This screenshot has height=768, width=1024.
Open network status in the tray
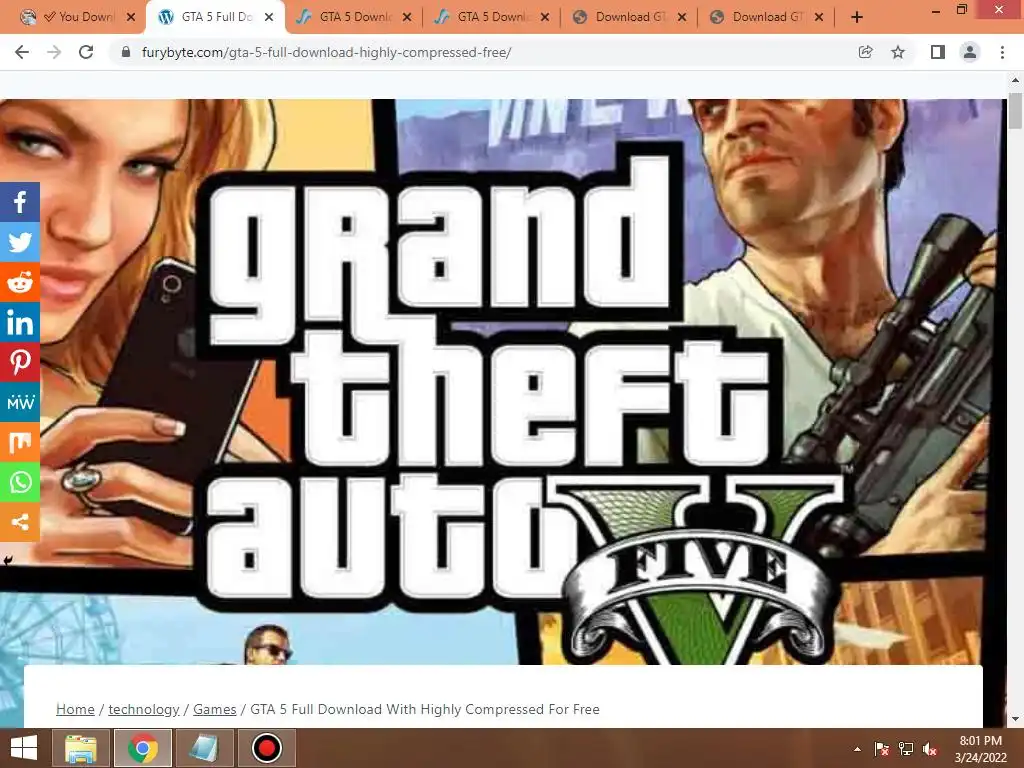(906, 749)
